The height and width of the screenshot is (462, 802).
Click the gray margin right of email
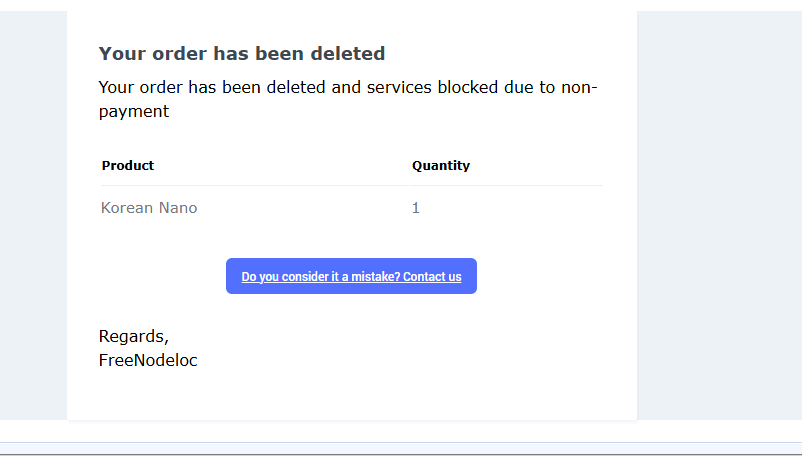[719, 215]
